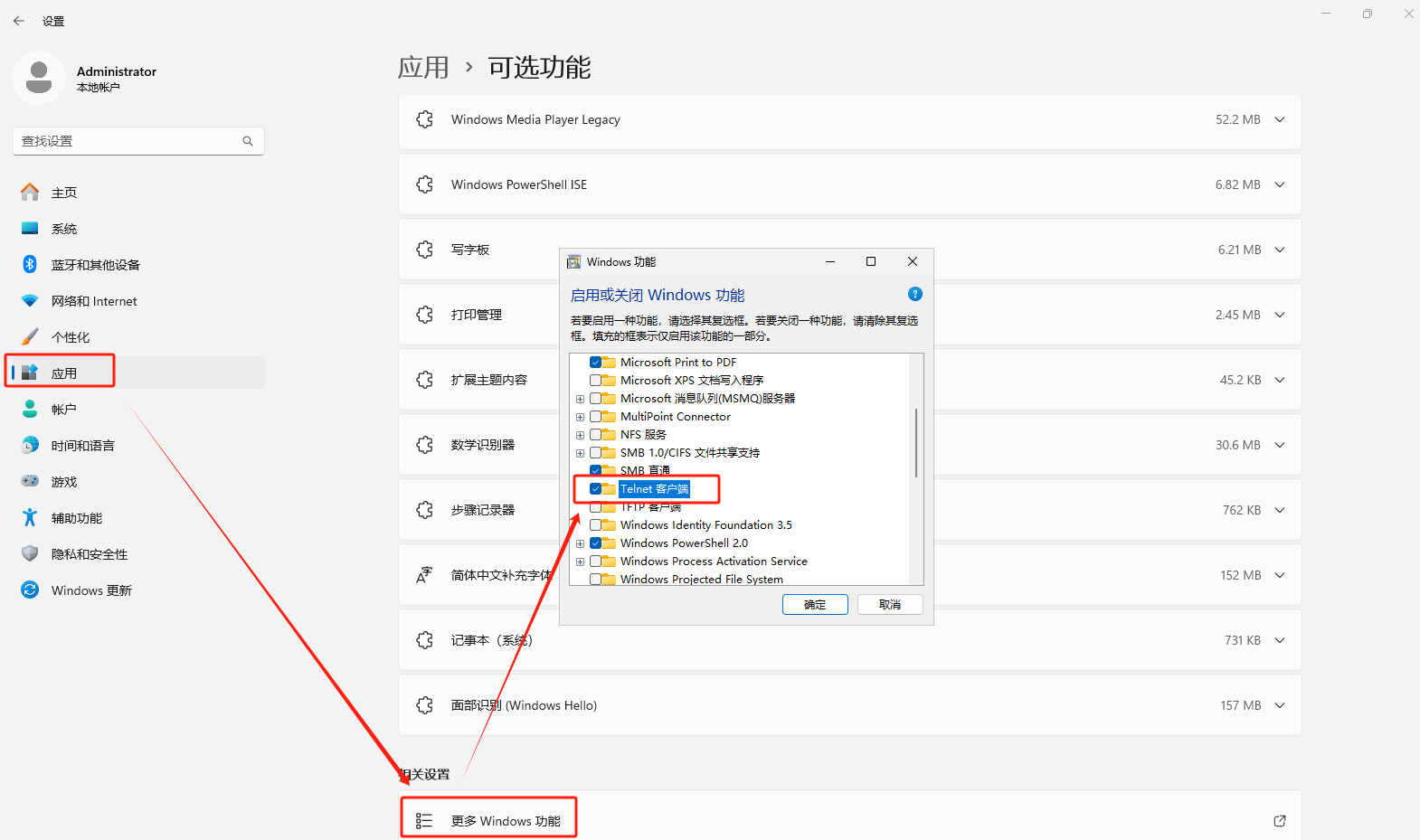Viewport: 1420px width, 840px height.
Task: Click 写字板 feature icon
Action: pos(424,250)
